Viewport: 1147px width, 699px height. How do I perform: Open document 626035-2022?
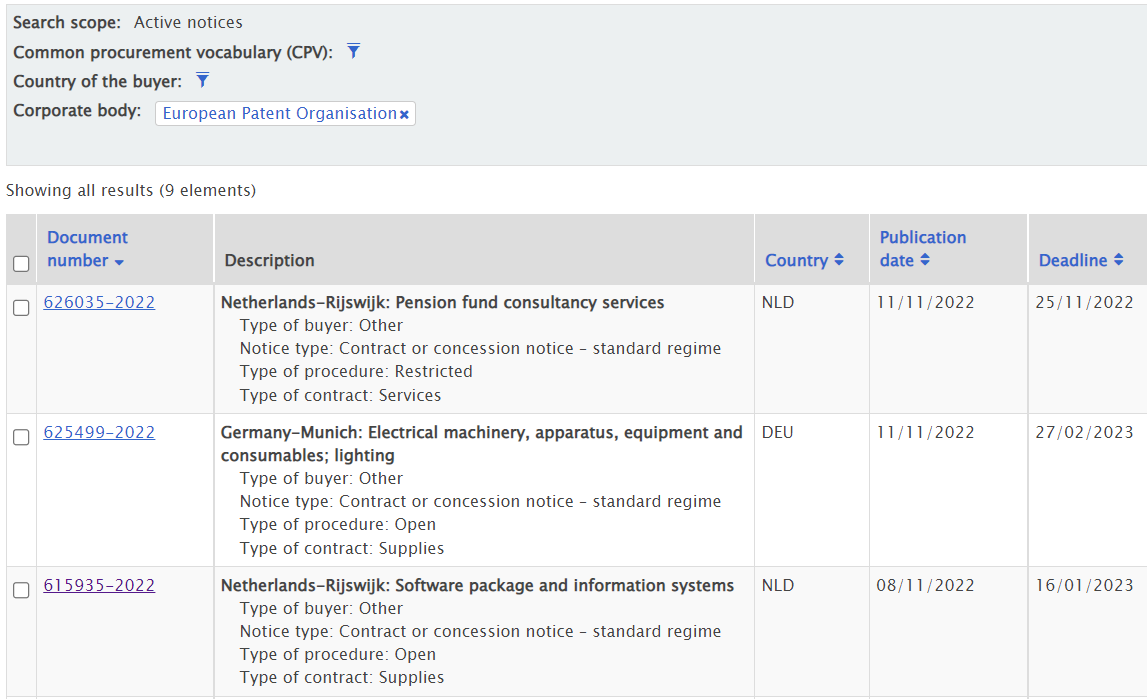coord(99,301)
